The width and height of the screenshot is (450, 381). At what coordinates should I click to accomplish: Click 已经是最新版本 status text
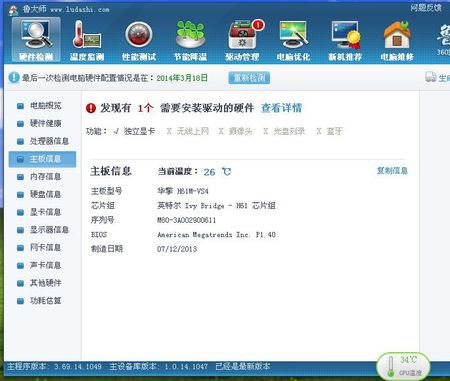point(243,366)
